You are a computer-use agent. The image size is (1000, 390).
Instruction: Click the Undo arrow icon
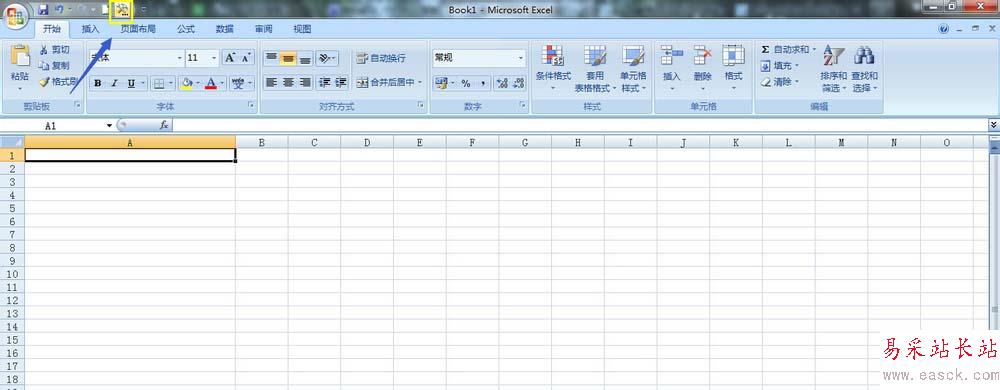point(59,10)
